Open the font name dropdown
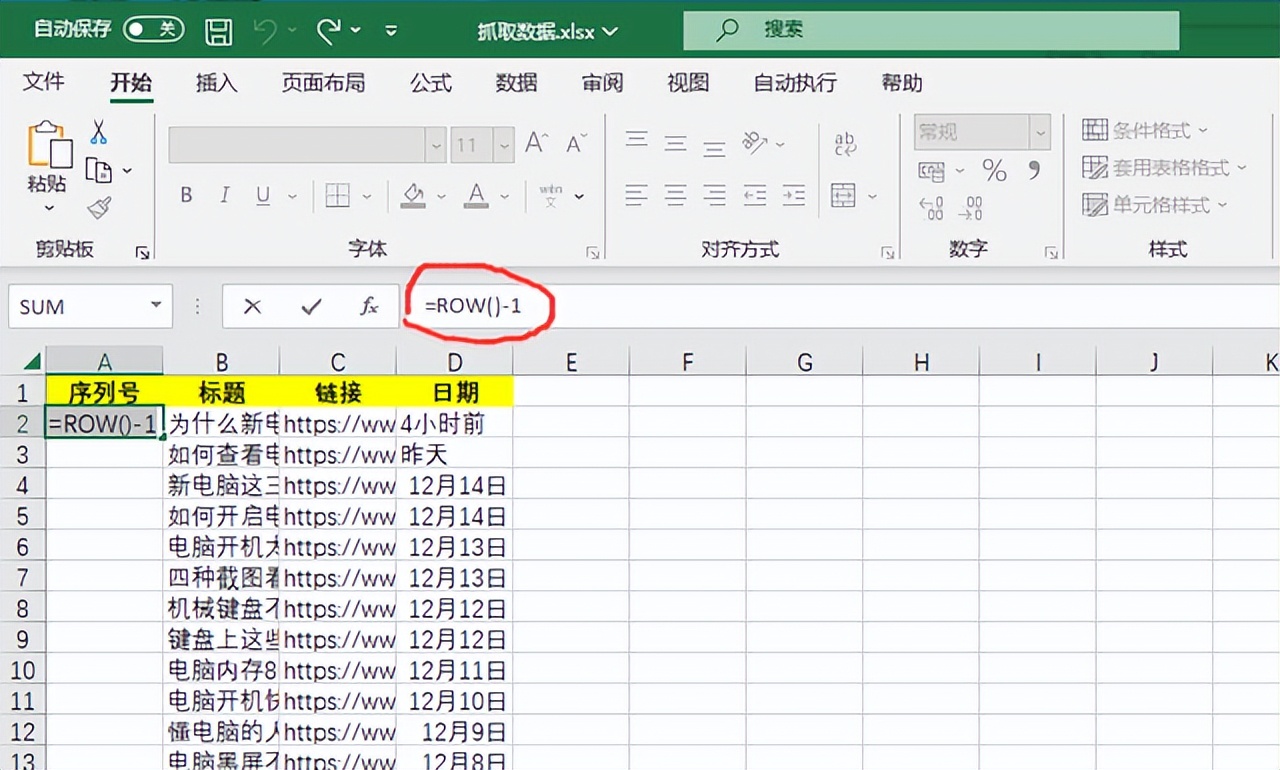The height and width of the screenshot is (770, 1280). coord(436,145)
